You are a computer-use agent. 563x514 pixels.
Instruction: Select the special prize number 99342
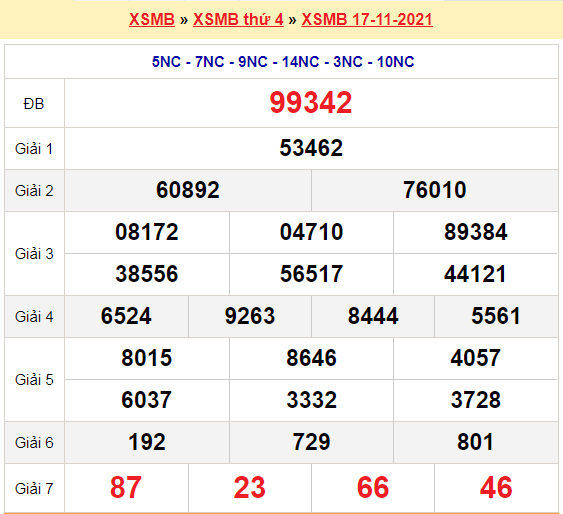311,103
